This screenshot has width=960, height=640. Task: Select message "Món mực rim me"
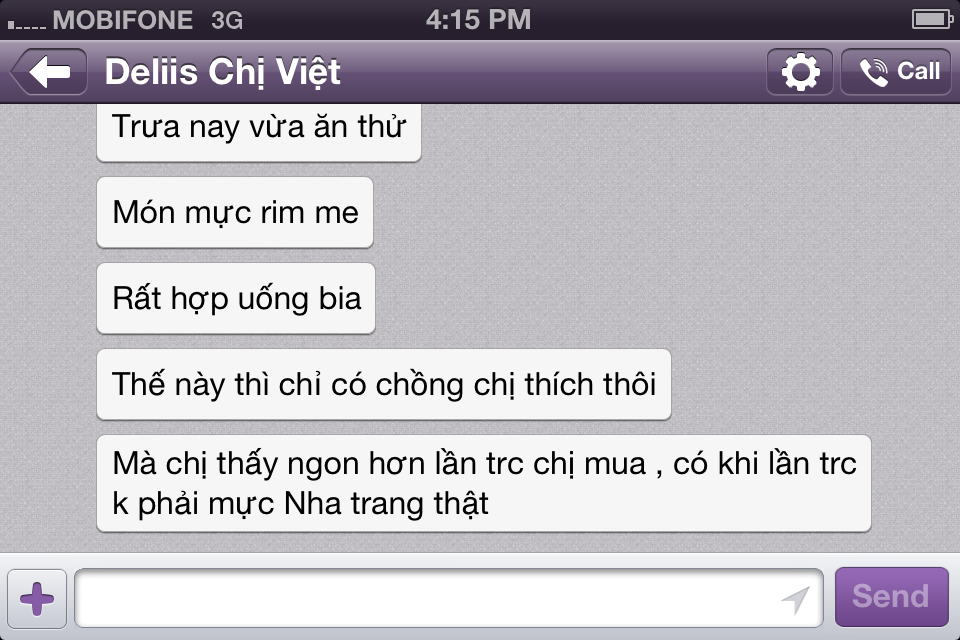[235, 213]
